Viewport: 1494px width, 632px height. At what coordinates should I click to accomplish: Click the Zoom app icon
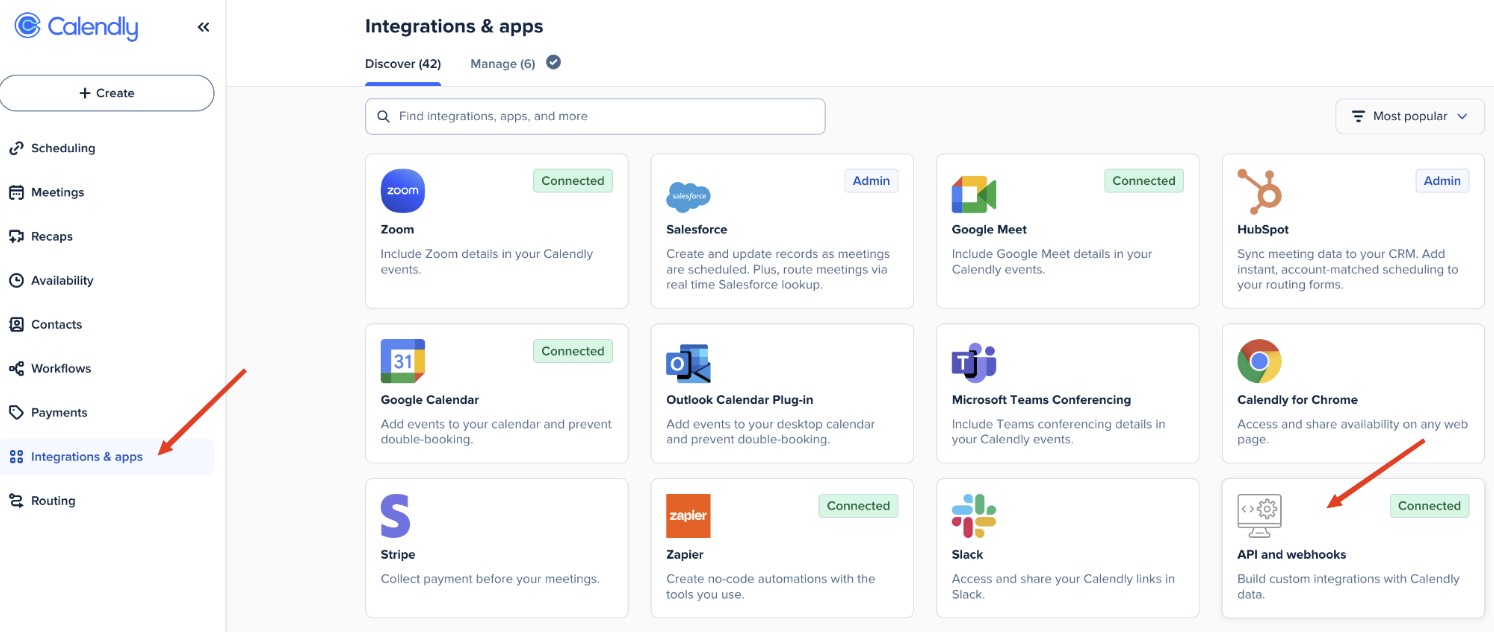(x=403, y=190)
